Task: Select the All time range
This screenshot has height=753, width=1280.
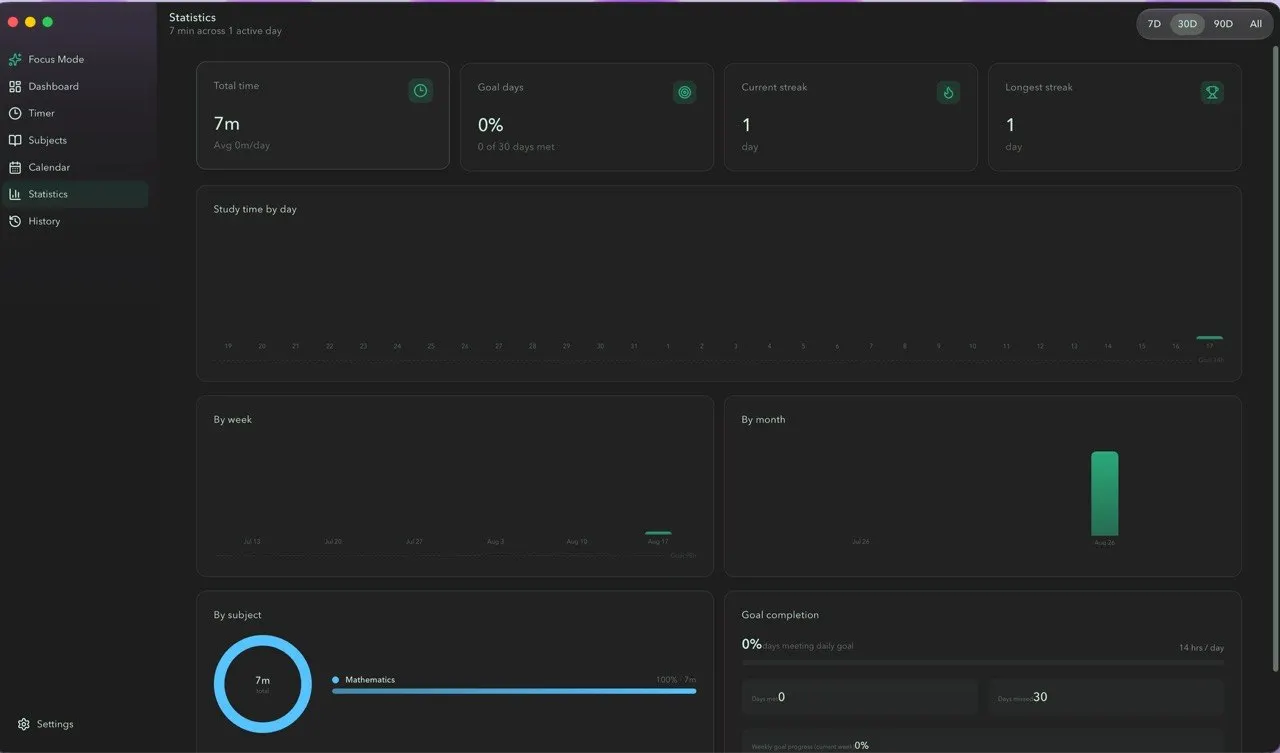Action: pyautogui.click(x=1256, y=24)
